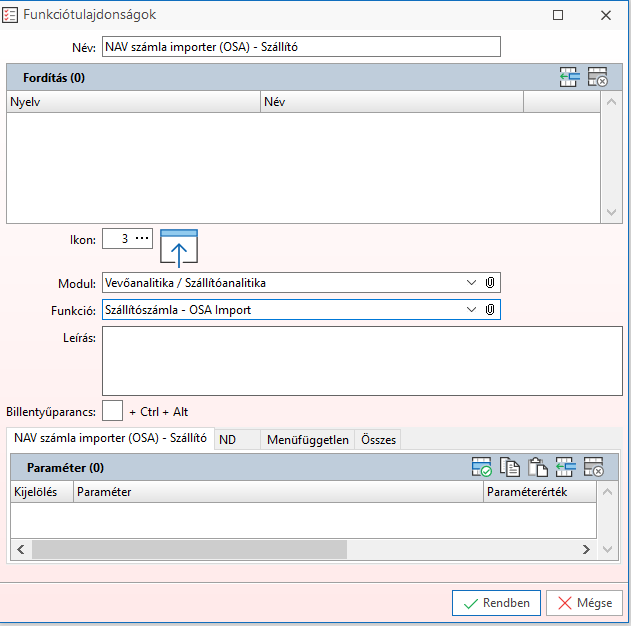The width and height of the screenshot is (631, 626).
Task: Expand the Funkció dropdown arrow
Action: coord(471,310)
